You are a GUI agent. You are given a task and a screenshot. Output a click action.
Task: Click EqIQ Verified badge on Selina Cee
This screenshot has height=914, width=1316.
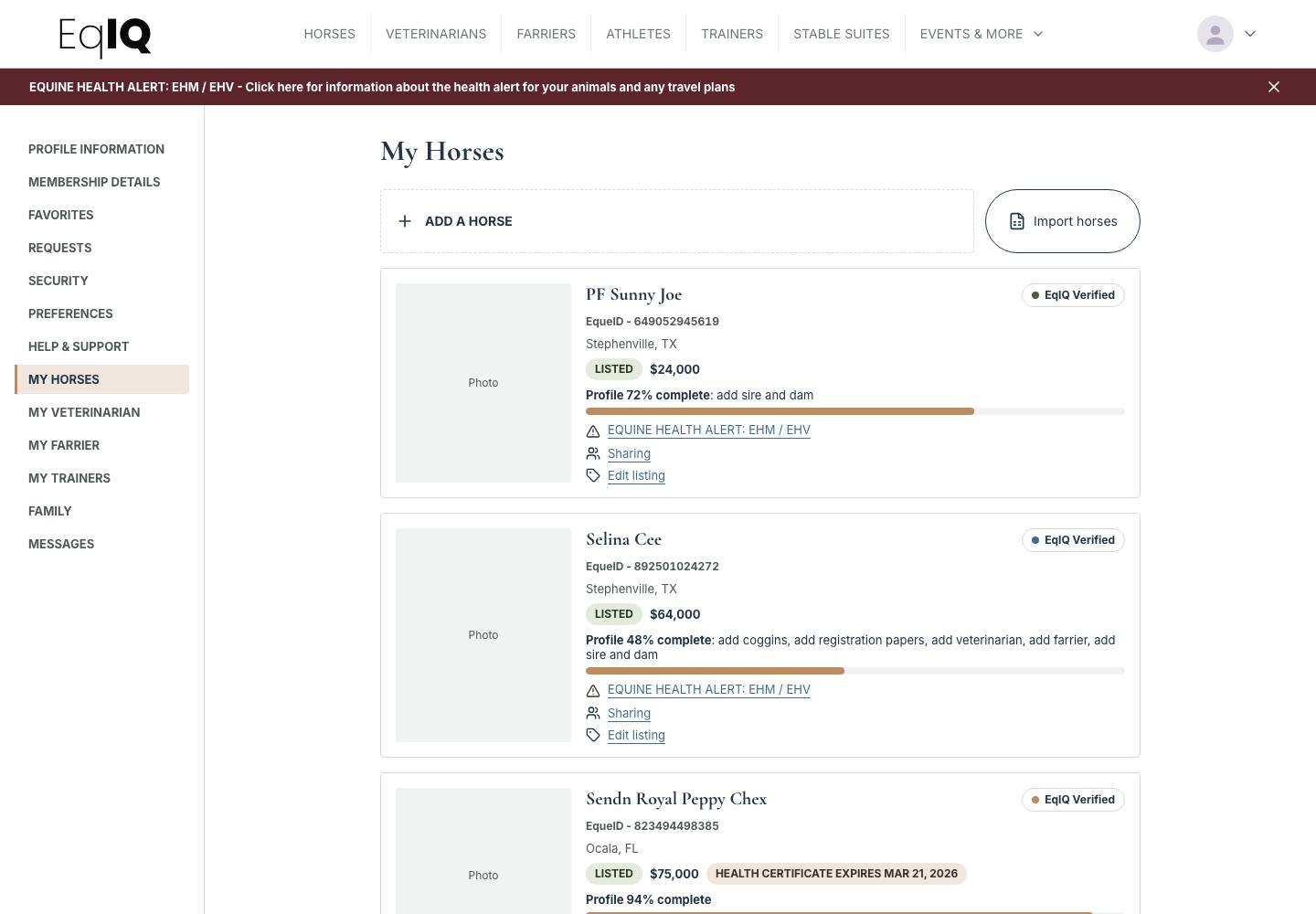pyautogui.click(x=1073, y=540)
